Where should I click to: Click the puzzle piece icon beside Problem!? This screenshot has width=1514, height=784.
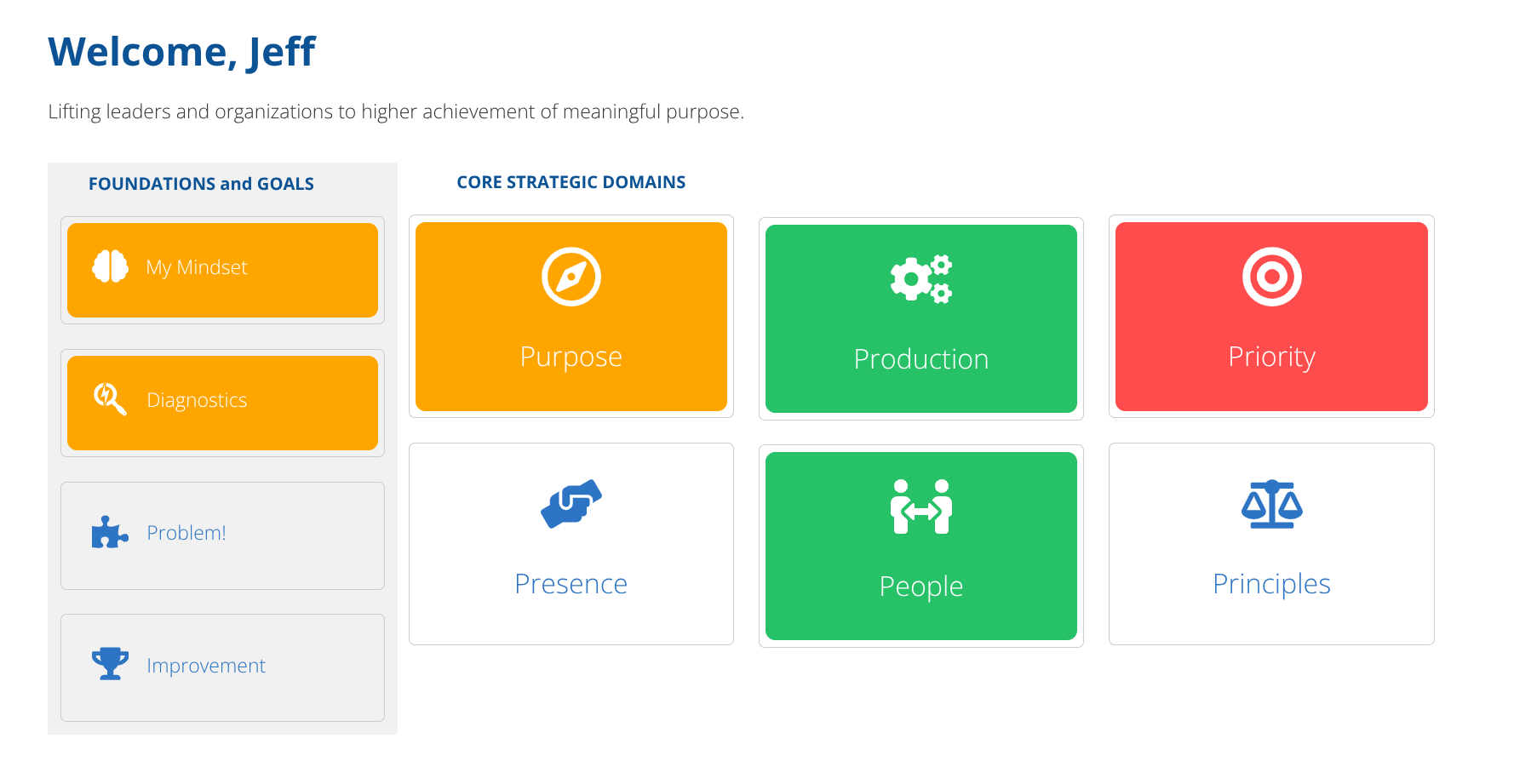pos(110,533)
